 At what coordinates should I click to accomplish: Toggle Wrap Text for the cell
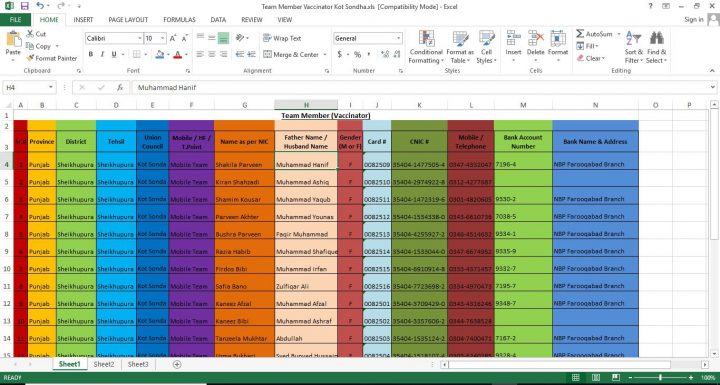click(x=282, y=38)
